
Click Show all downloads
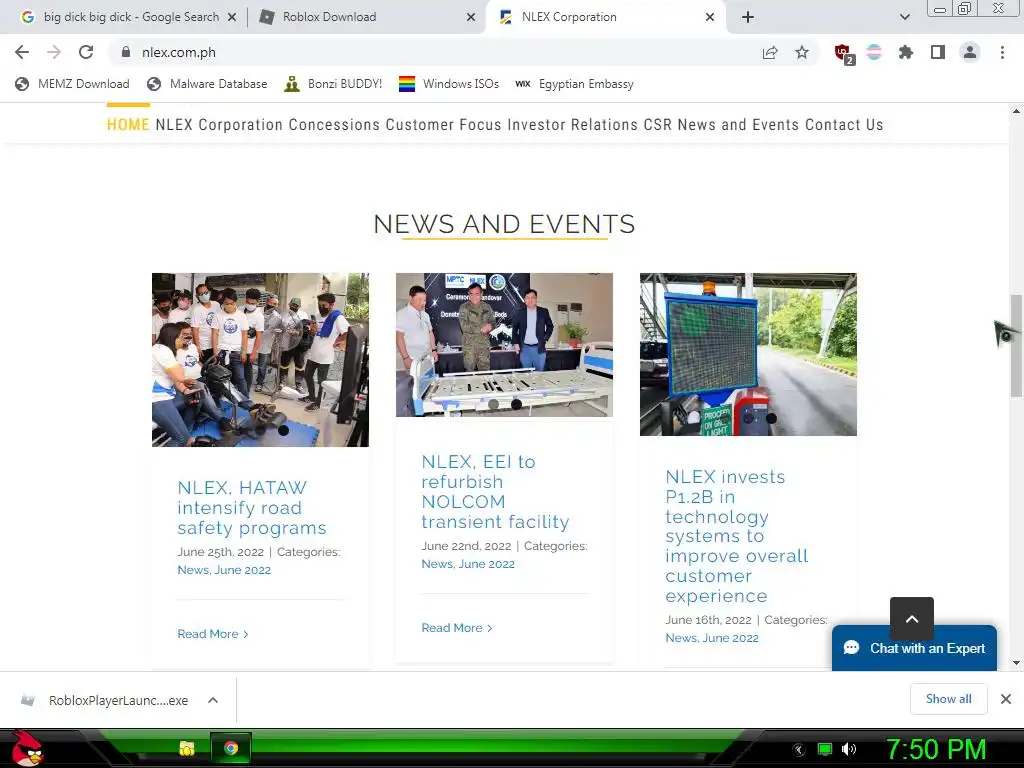(x=948, y=699)
